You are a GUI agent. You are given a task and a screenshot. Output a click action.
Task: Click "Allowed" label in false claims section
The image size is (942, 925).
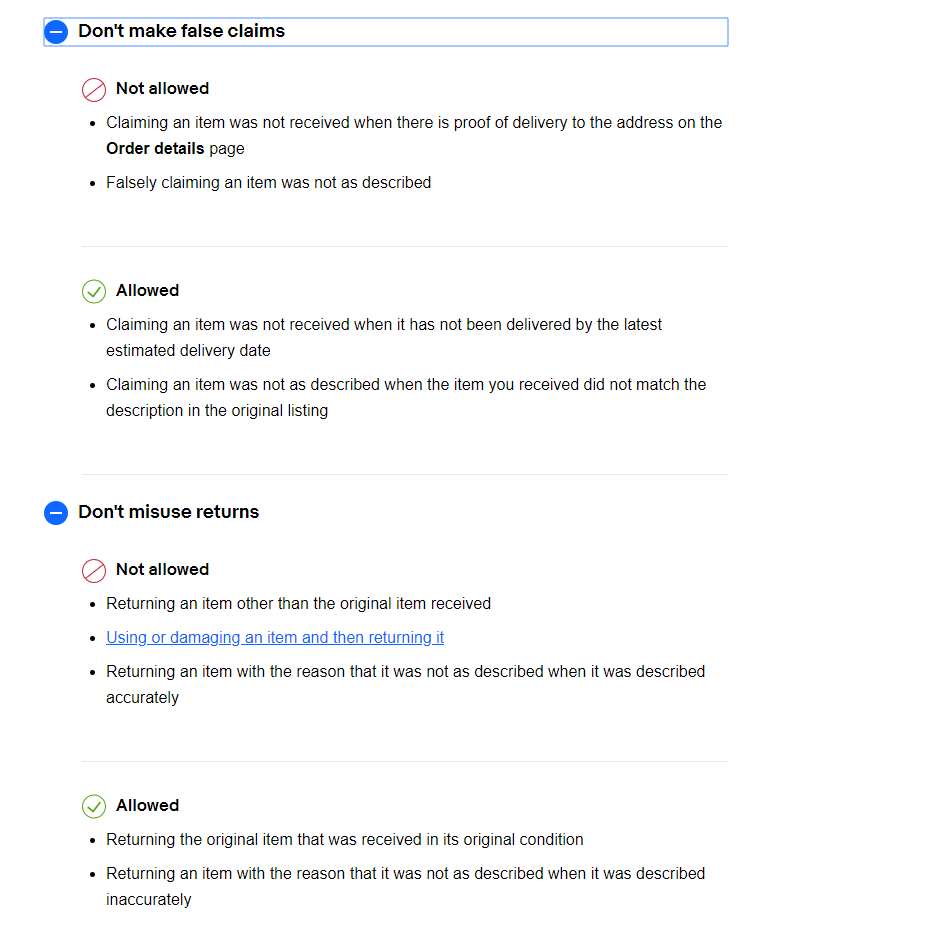pyautogui.click(x=147, y=290)
